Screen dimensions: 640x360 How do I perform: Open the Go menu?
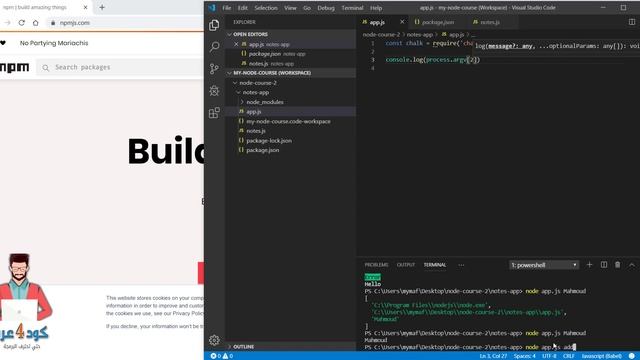pyautogui.click(x=307, y=8)
